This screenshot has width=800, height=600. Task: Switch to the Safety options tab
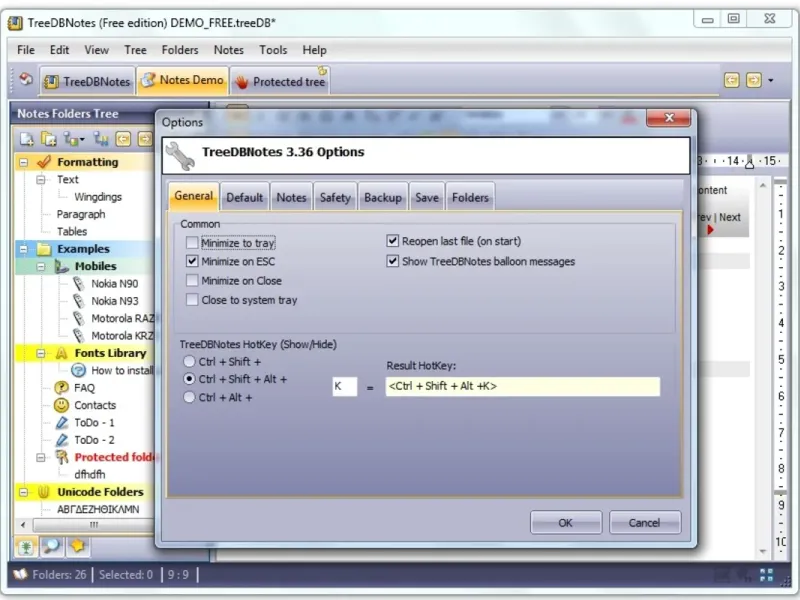(x=335, y=197)
